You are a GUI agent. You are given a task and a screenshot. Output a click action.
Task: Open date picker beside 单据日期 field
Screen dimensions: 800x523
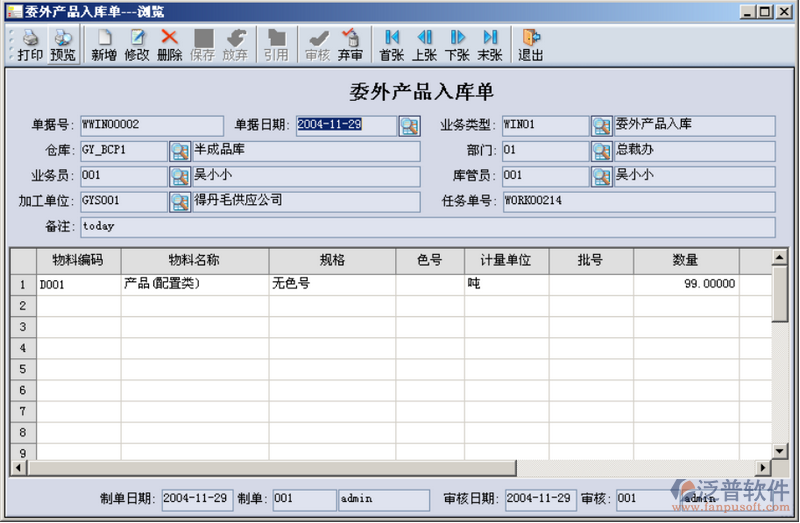point(410,126)
